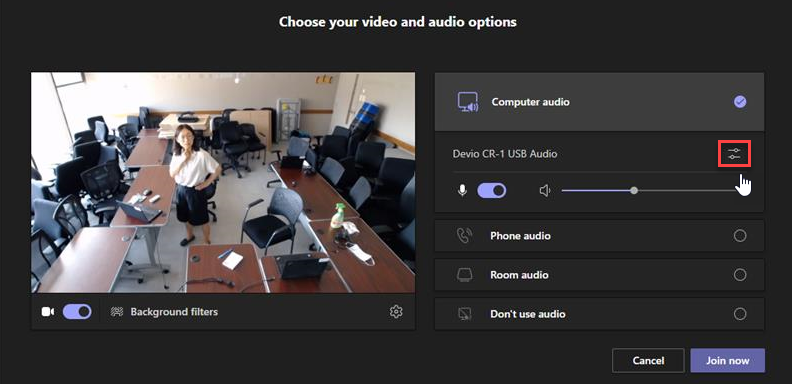This screenshot has width=792, height=384.
Task: Click the Computer audio checked indicator
Action: [739, 102]
